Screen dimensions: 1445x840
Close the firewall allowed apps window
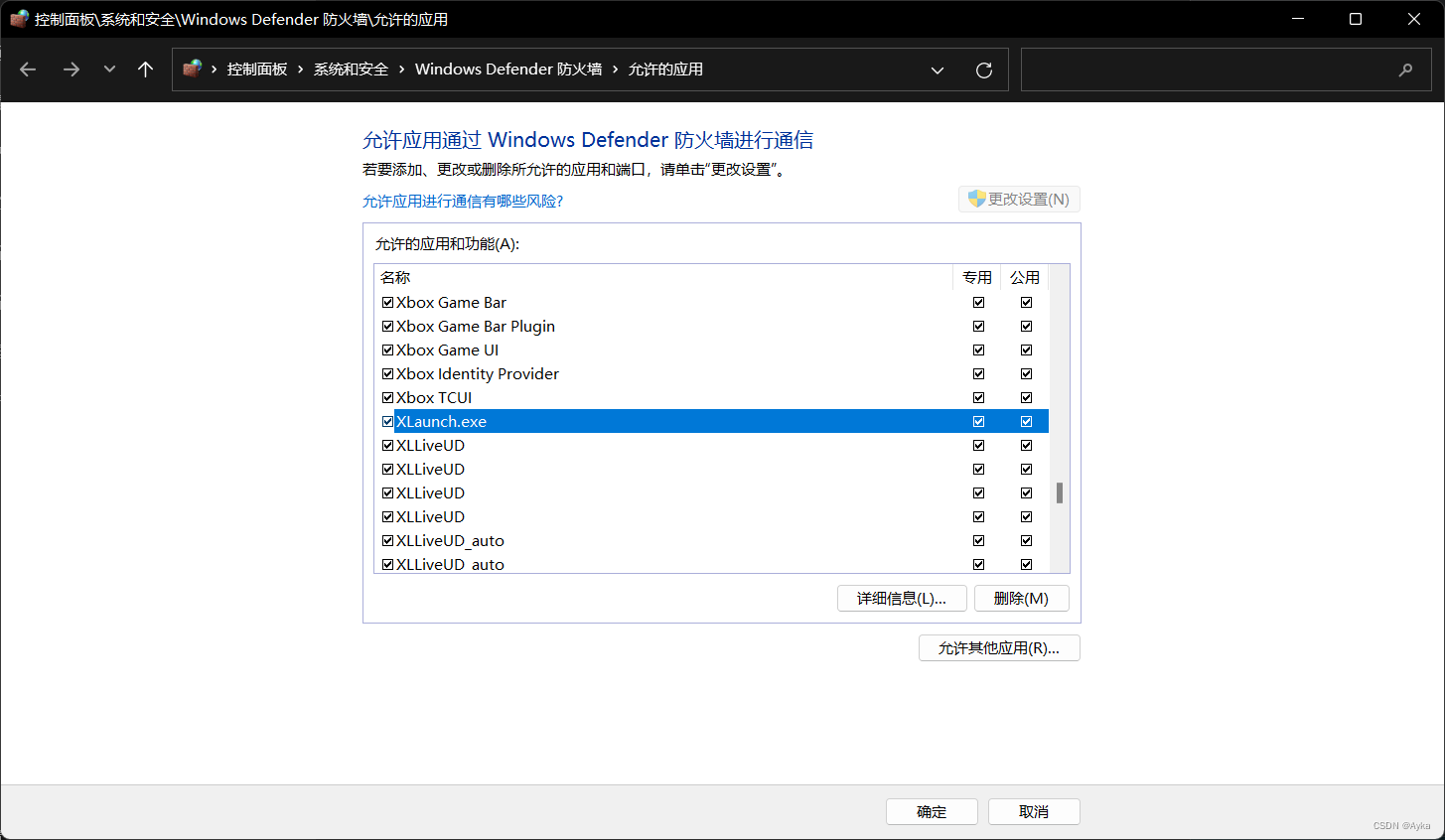pyautogui.click(x=1414, y=19)
